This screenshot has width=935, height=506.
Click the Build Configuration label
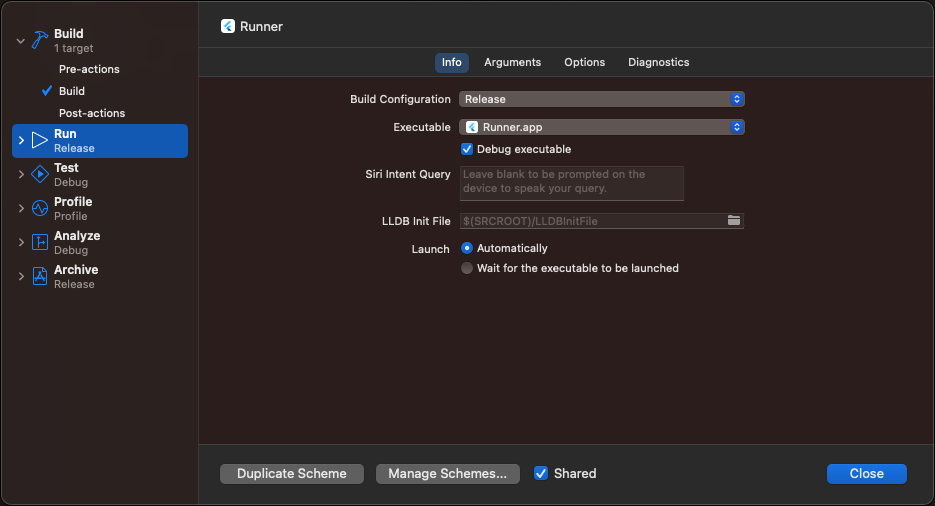pyautogui.click(x=400, y=99)
